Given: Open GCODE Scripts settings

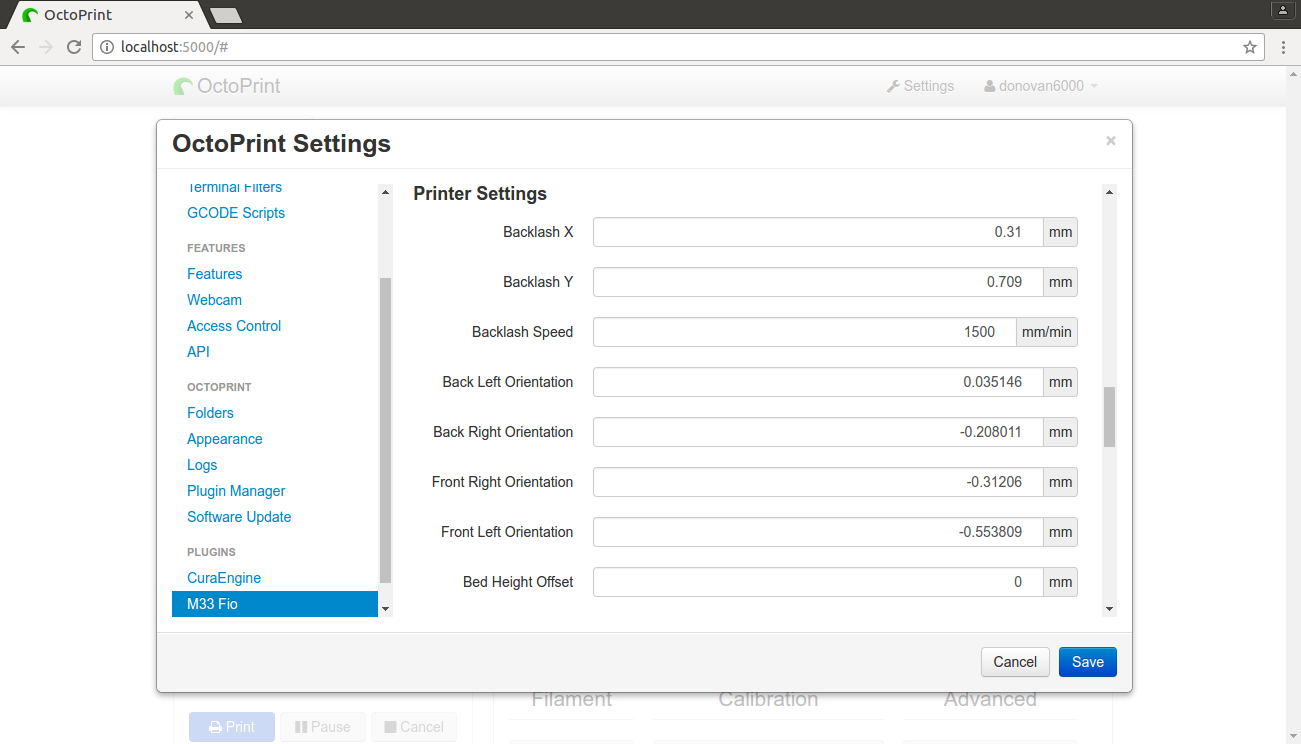Looking at the screenshot, I should (x=236, y=213).
